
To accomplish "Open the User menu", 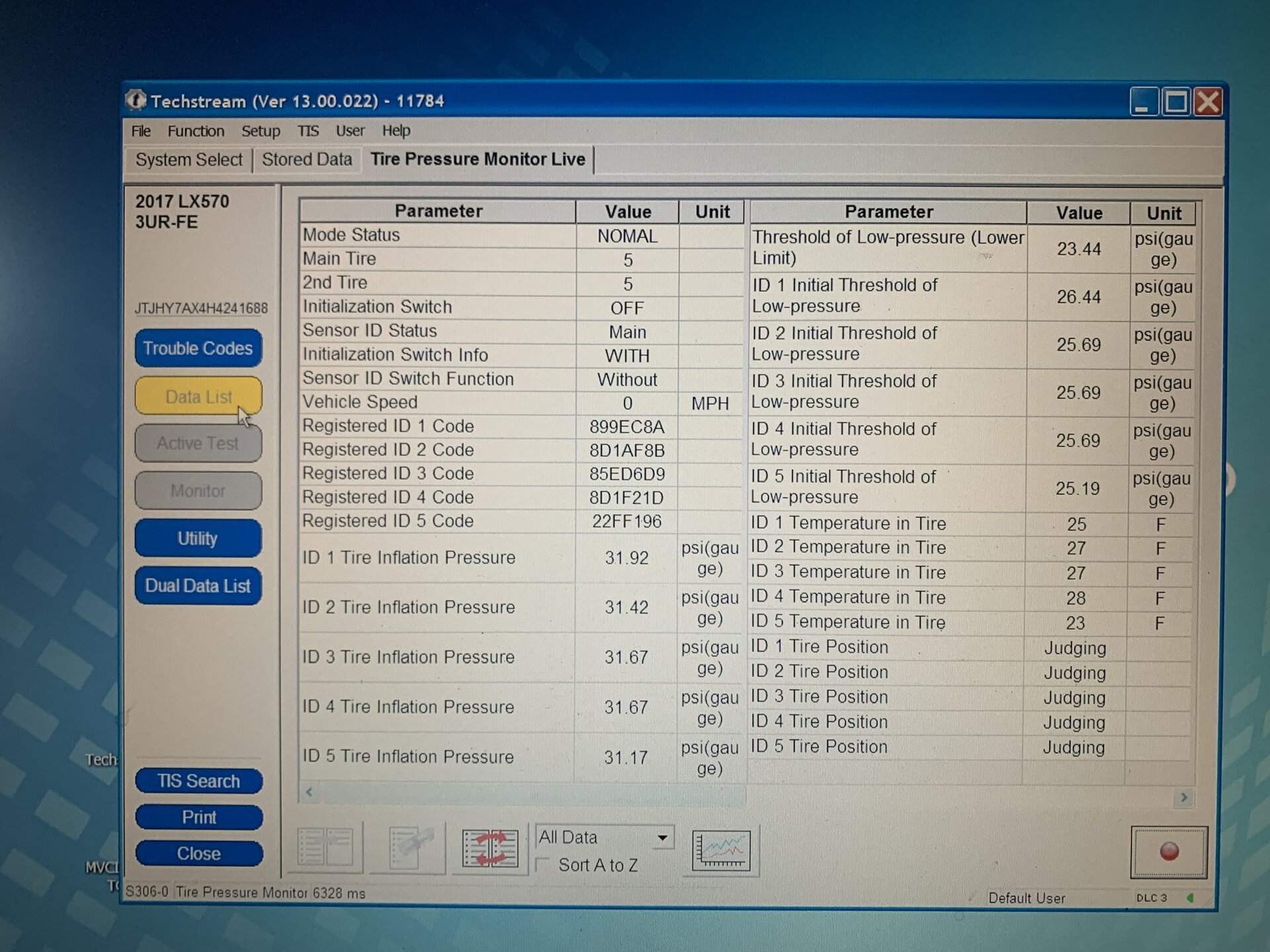I will pyautogui.click(x=350, y=131).
